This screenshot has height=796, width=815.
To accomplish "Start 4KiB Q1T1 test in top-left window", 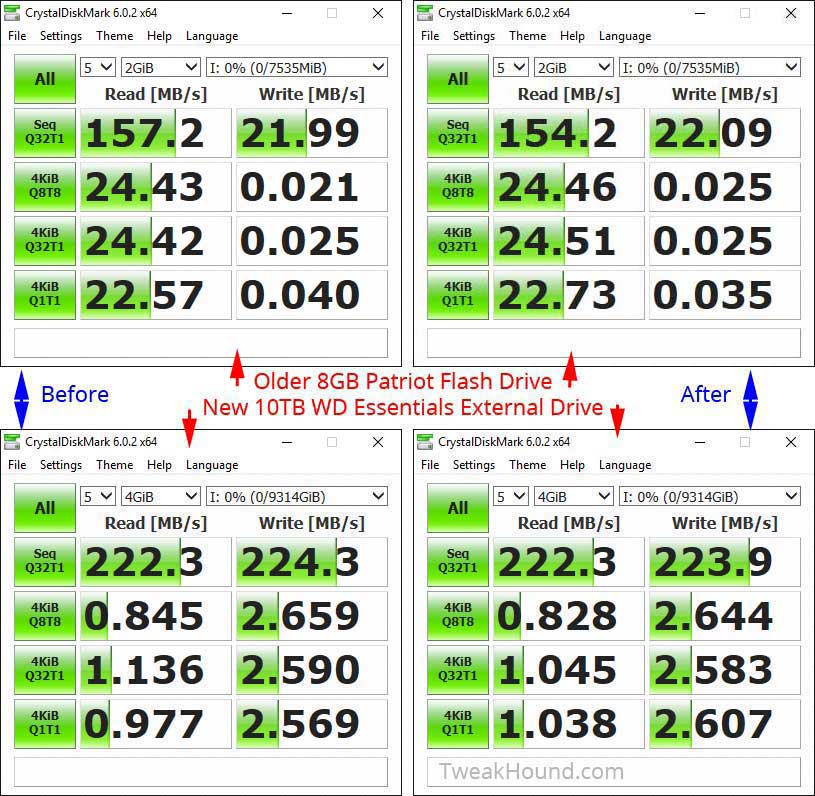I will (x=45, y=295).
